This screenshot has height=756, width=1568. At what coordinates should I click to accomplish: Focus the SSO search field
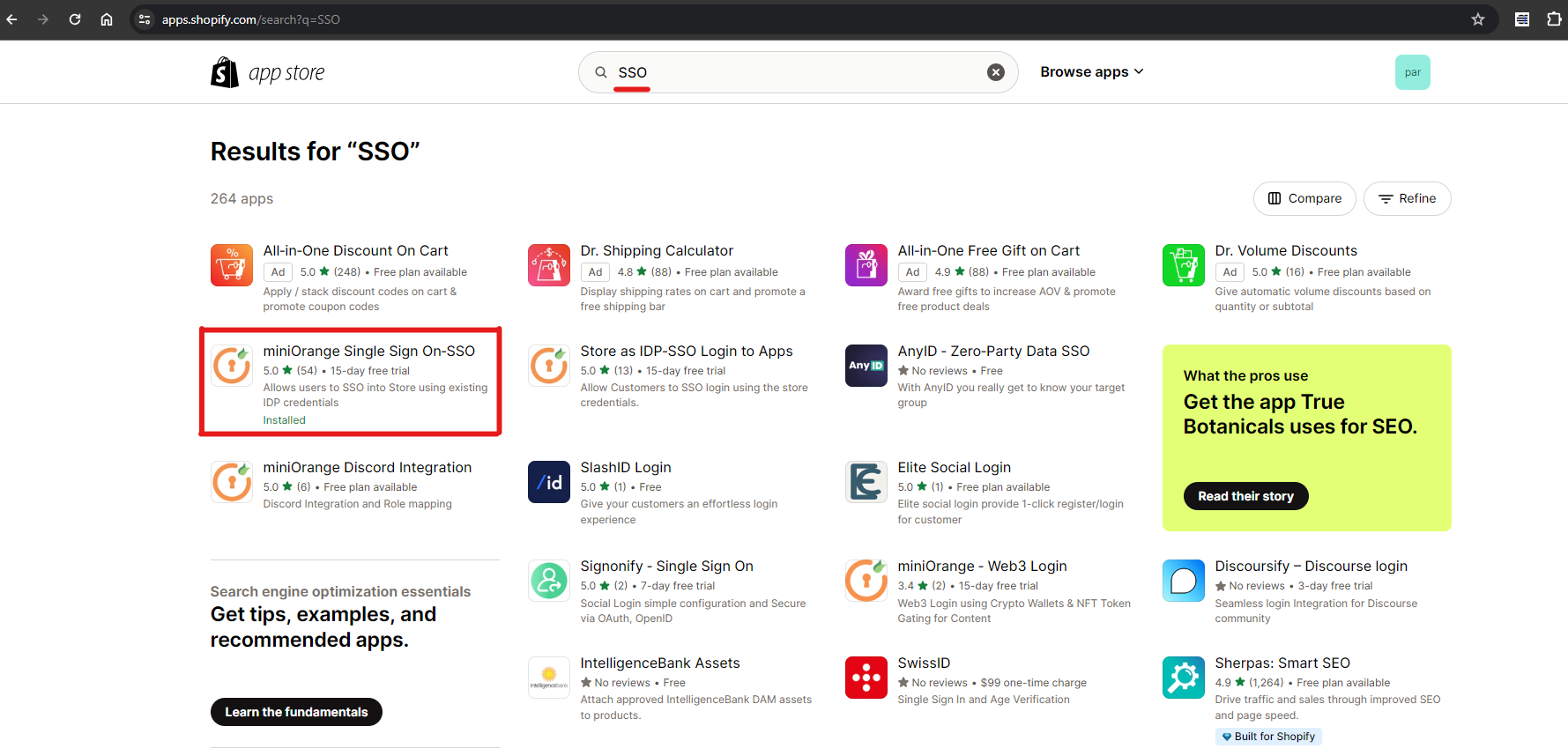click(x=798, y=72)
